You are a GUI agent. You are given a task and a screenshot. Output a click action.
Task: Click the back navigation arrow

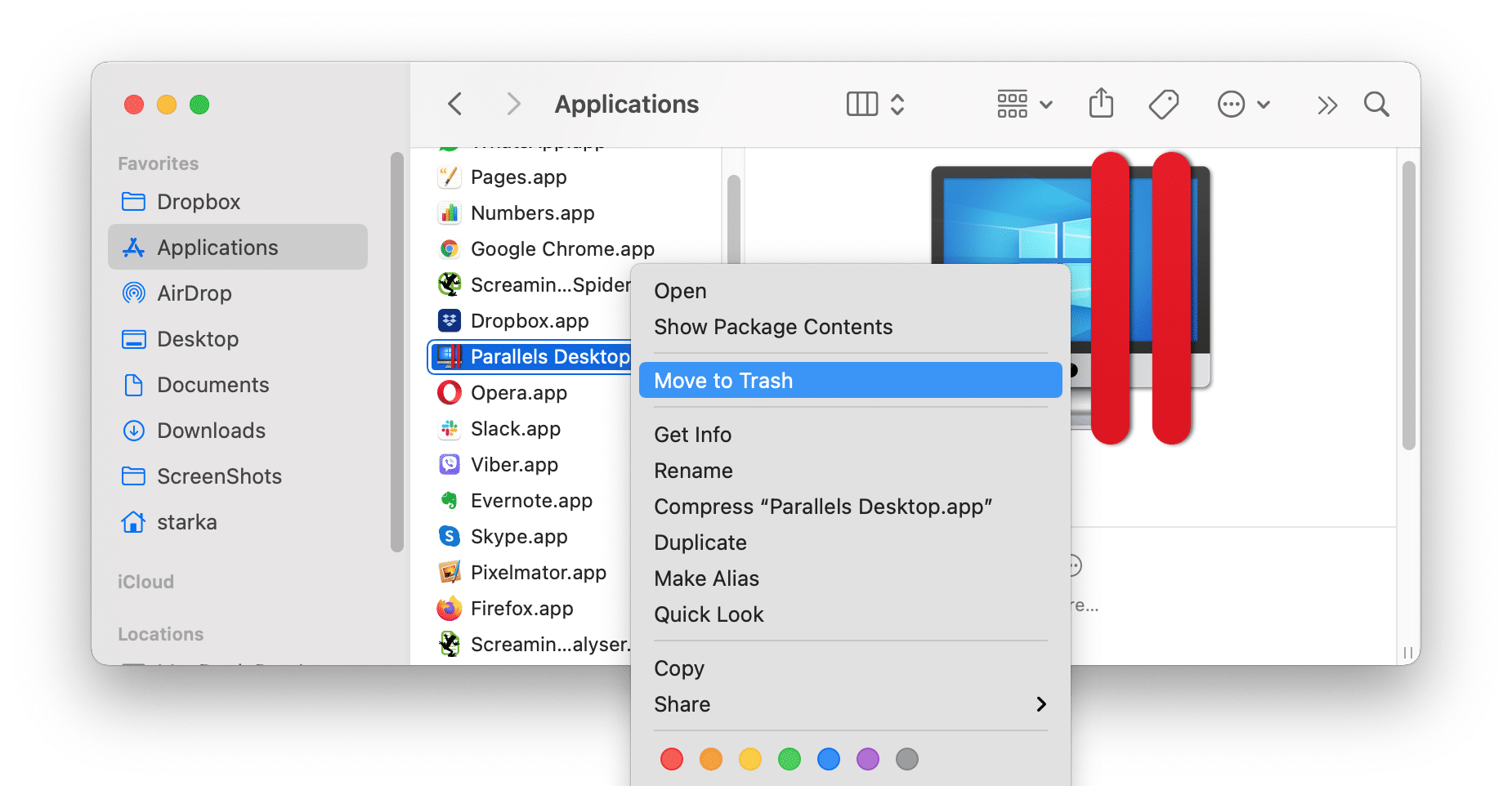(x=455, y=104)
